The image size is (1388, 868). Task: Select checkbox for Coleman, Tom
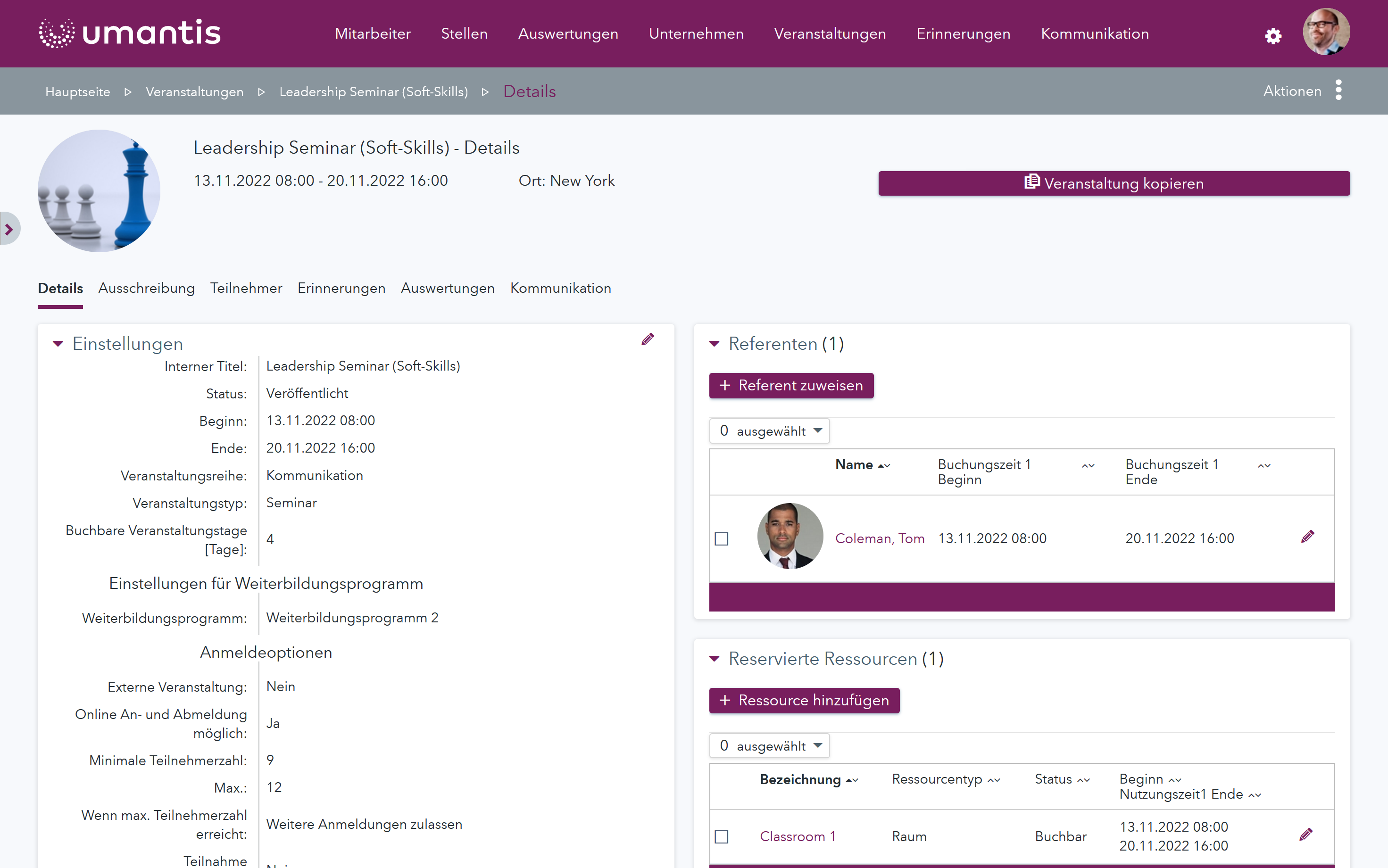tap(721, 538)
